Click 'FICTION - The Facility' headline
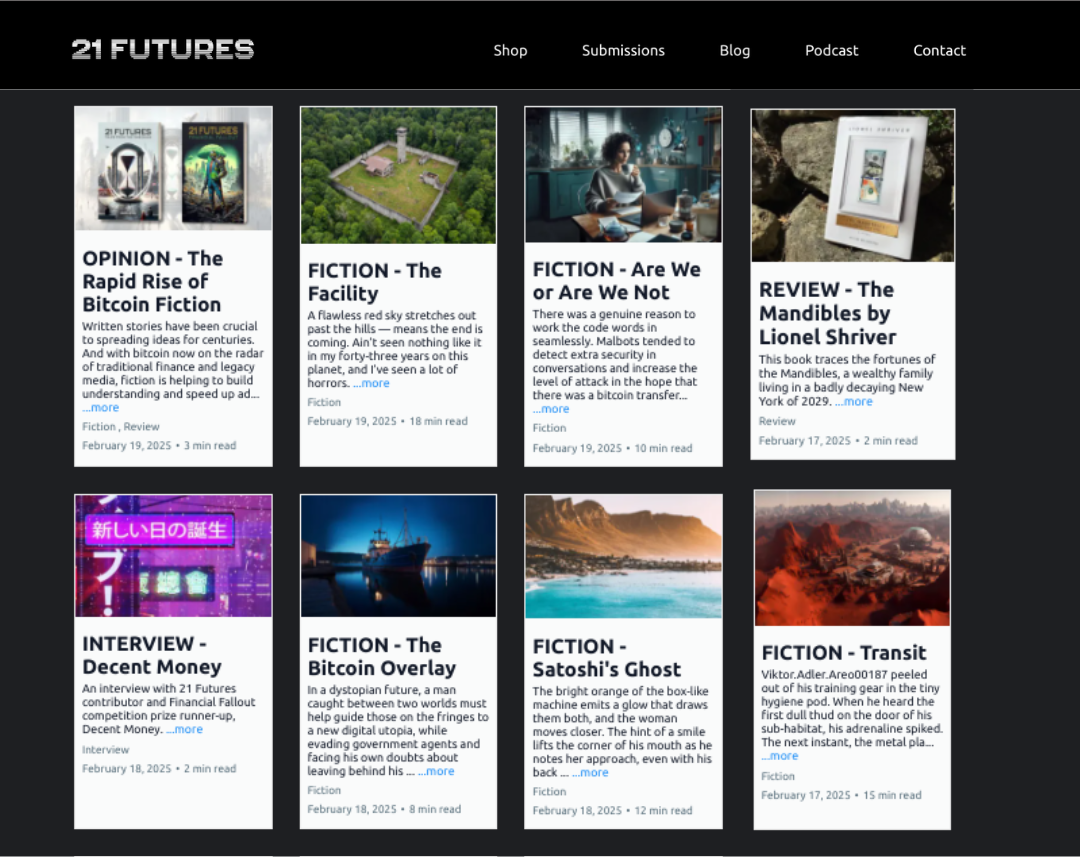This screenshot has height=857, width=1080. coord(374,282)
